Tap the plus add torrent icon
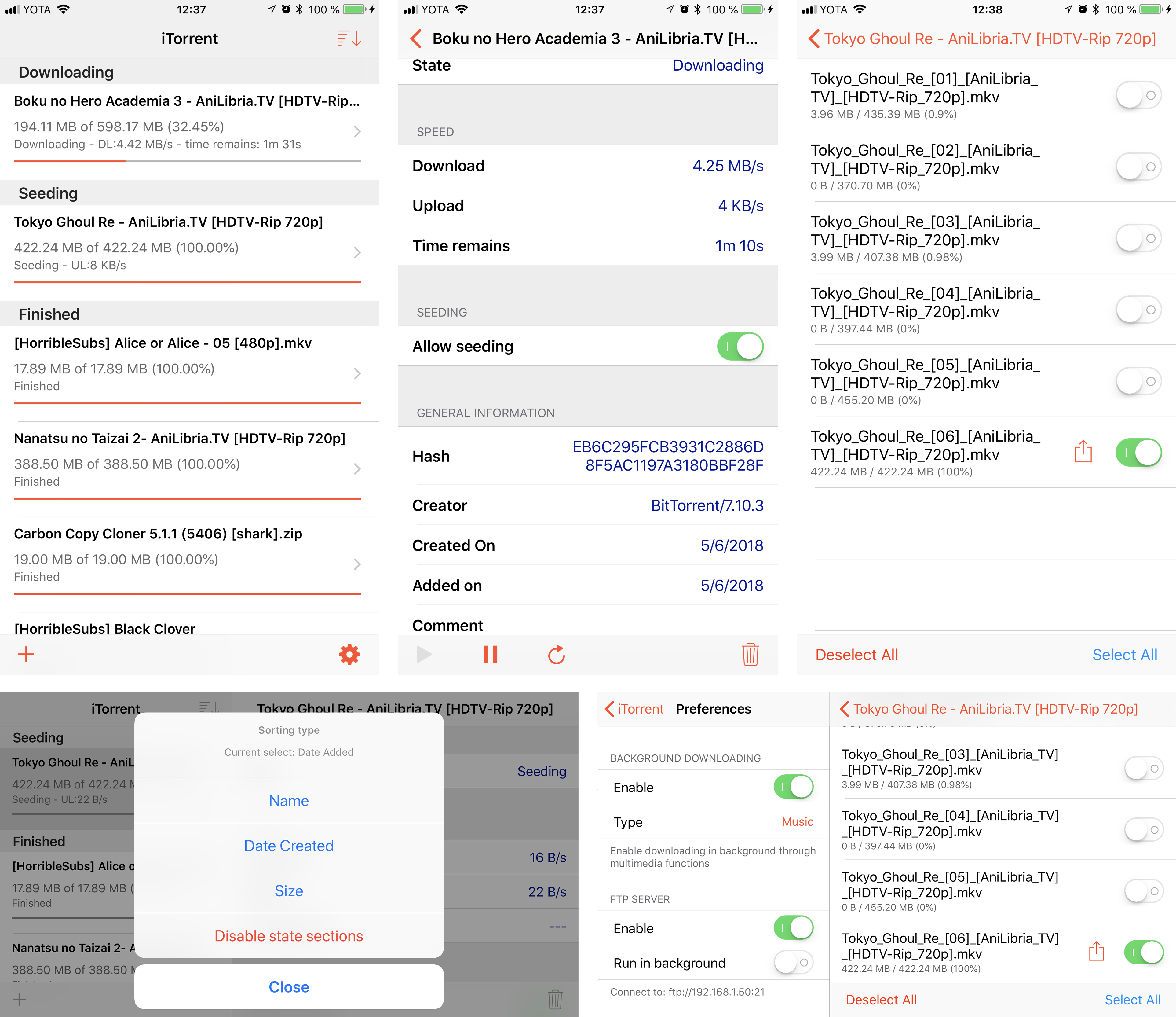 click(x=26, y=654)
